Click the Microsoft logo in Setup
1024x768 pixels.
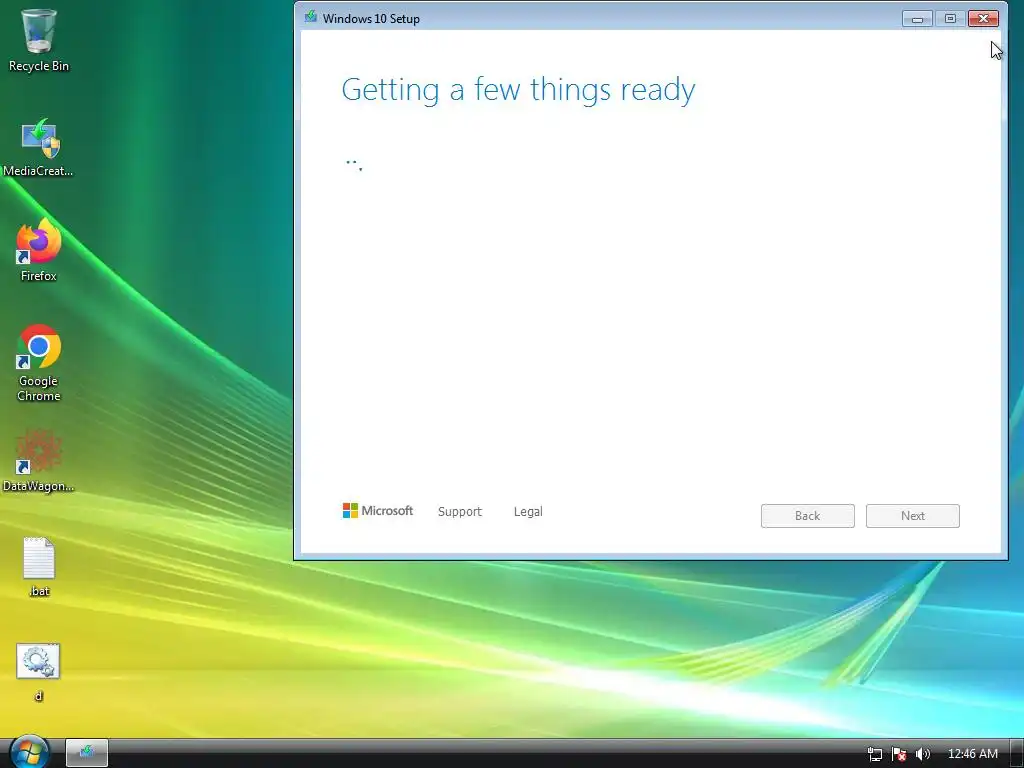tap(377, 511)
